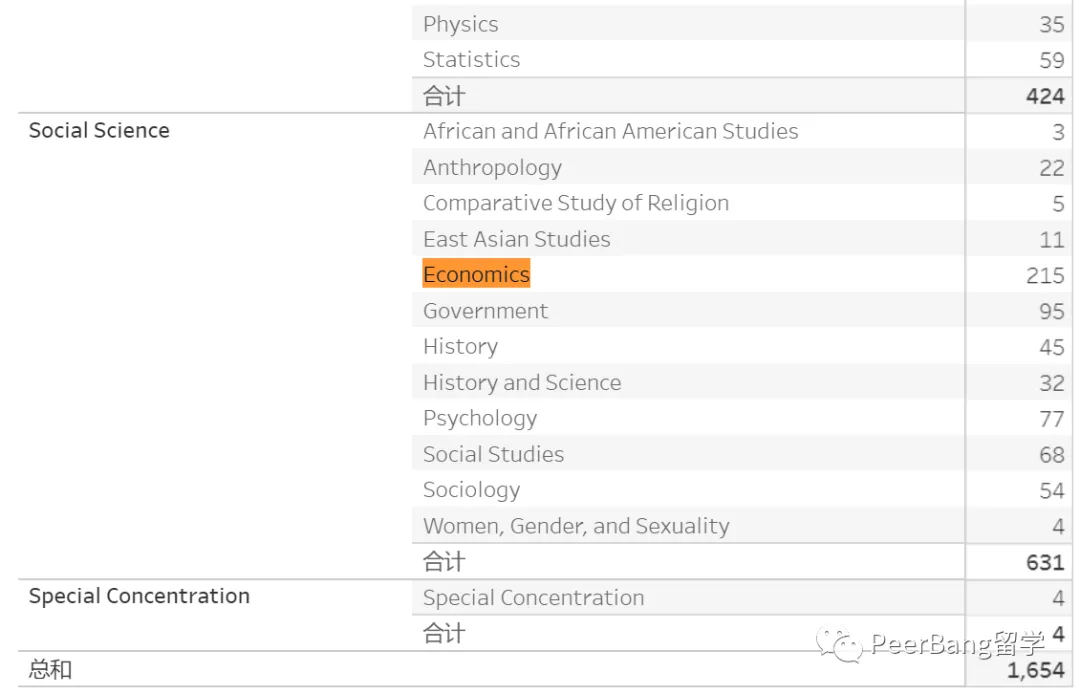Image resolution: width=1080 pixels, height=694 pixels.
Task: Click the WeChat logo in the watermark
Action: [839, 643]
